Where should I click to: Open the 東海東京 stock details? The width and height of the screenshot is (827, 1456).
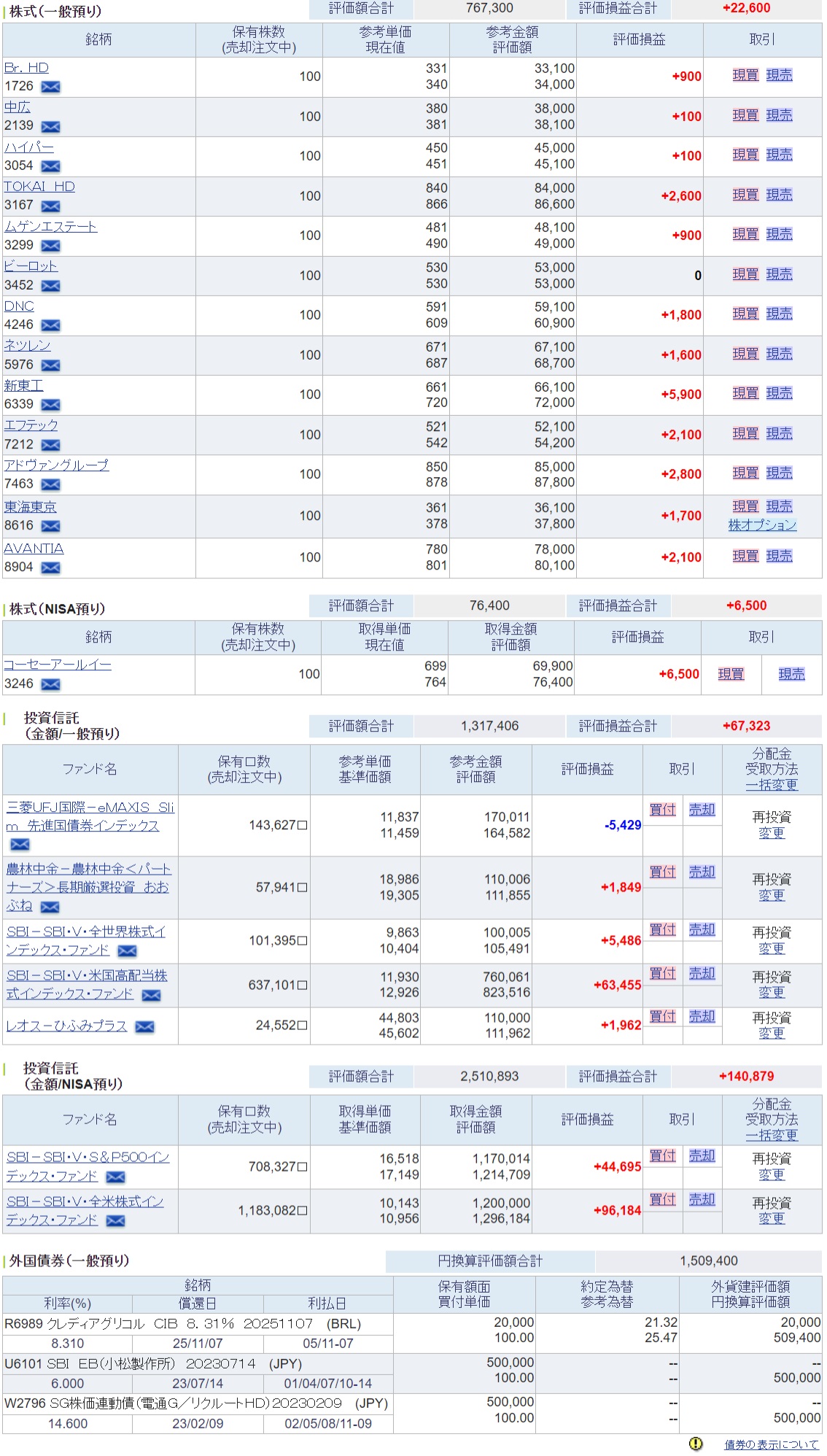pos(30,507)
